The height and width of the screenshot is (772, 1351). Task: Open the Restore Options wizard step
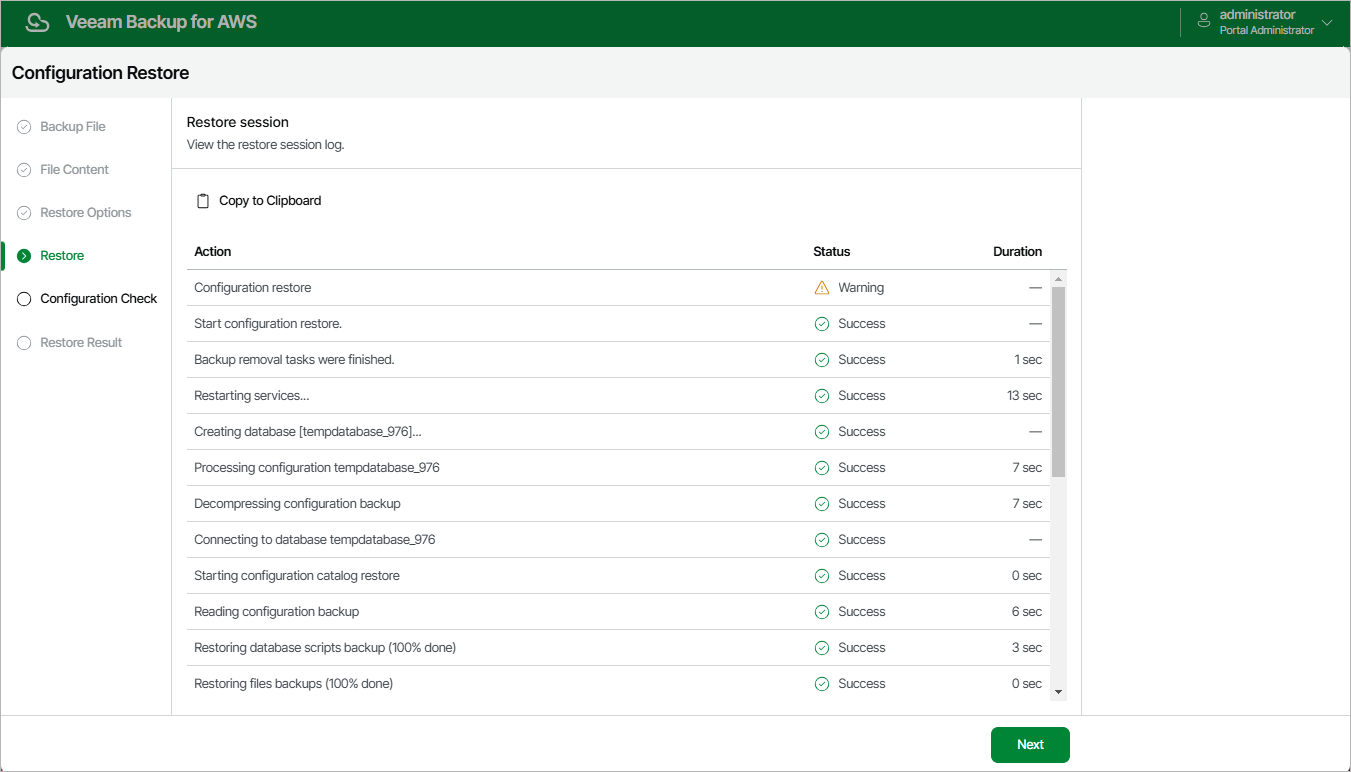[86, 213]
